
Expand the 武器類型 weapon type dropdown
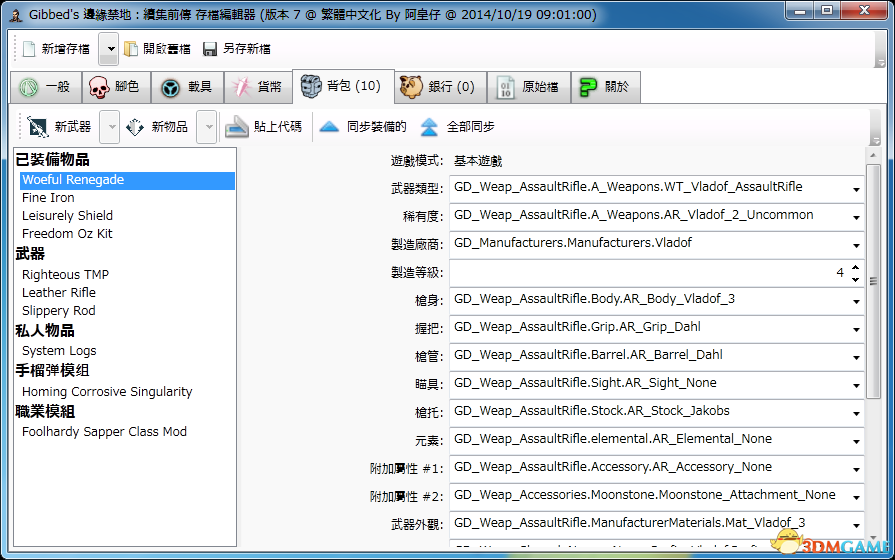pyautogui.click(x=856, y=190)
